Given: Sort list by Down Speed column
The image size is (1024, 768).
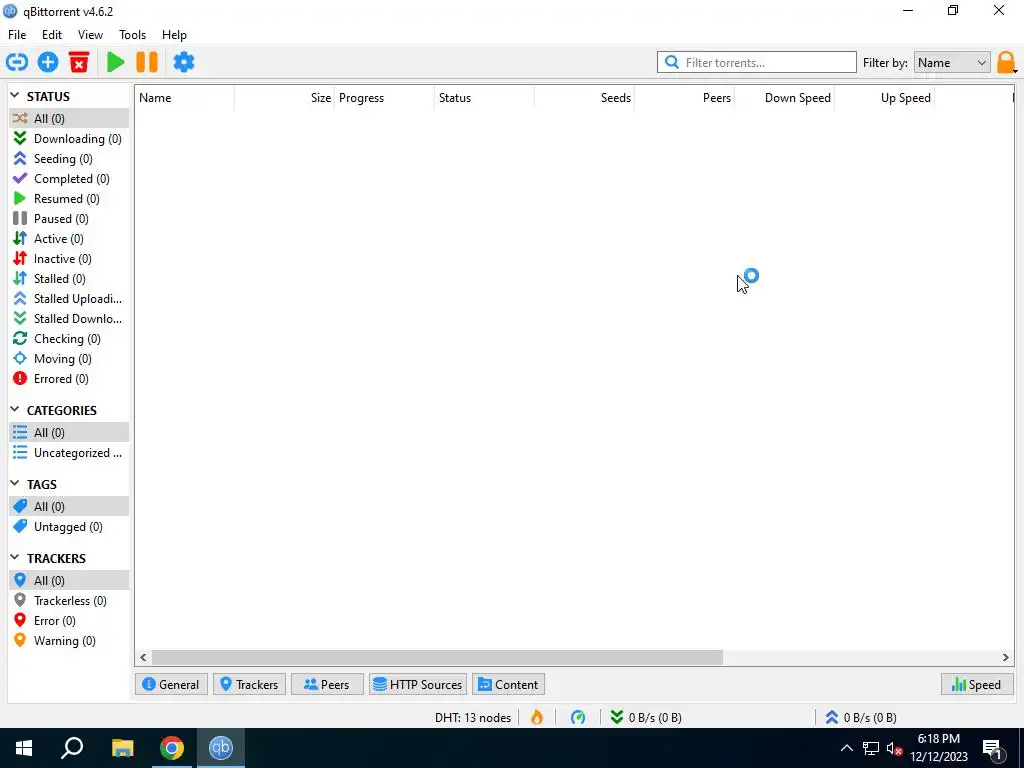Looking at the screenshot, I should click(x=784, y=98).
